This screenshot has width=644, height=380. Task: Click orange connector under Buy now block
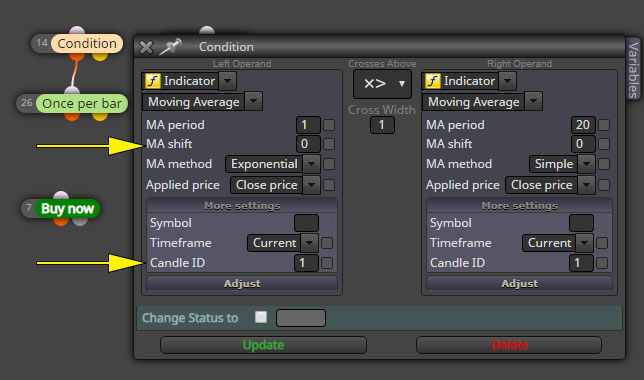pos(61,221)
